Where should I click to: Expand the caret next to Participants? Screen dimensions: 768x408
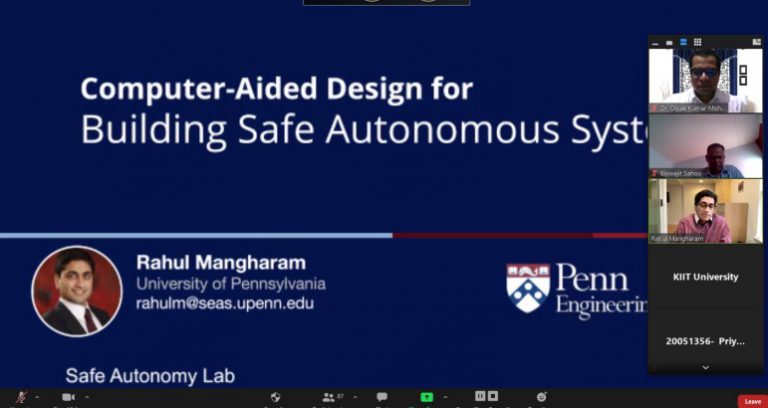click(355, 397)
